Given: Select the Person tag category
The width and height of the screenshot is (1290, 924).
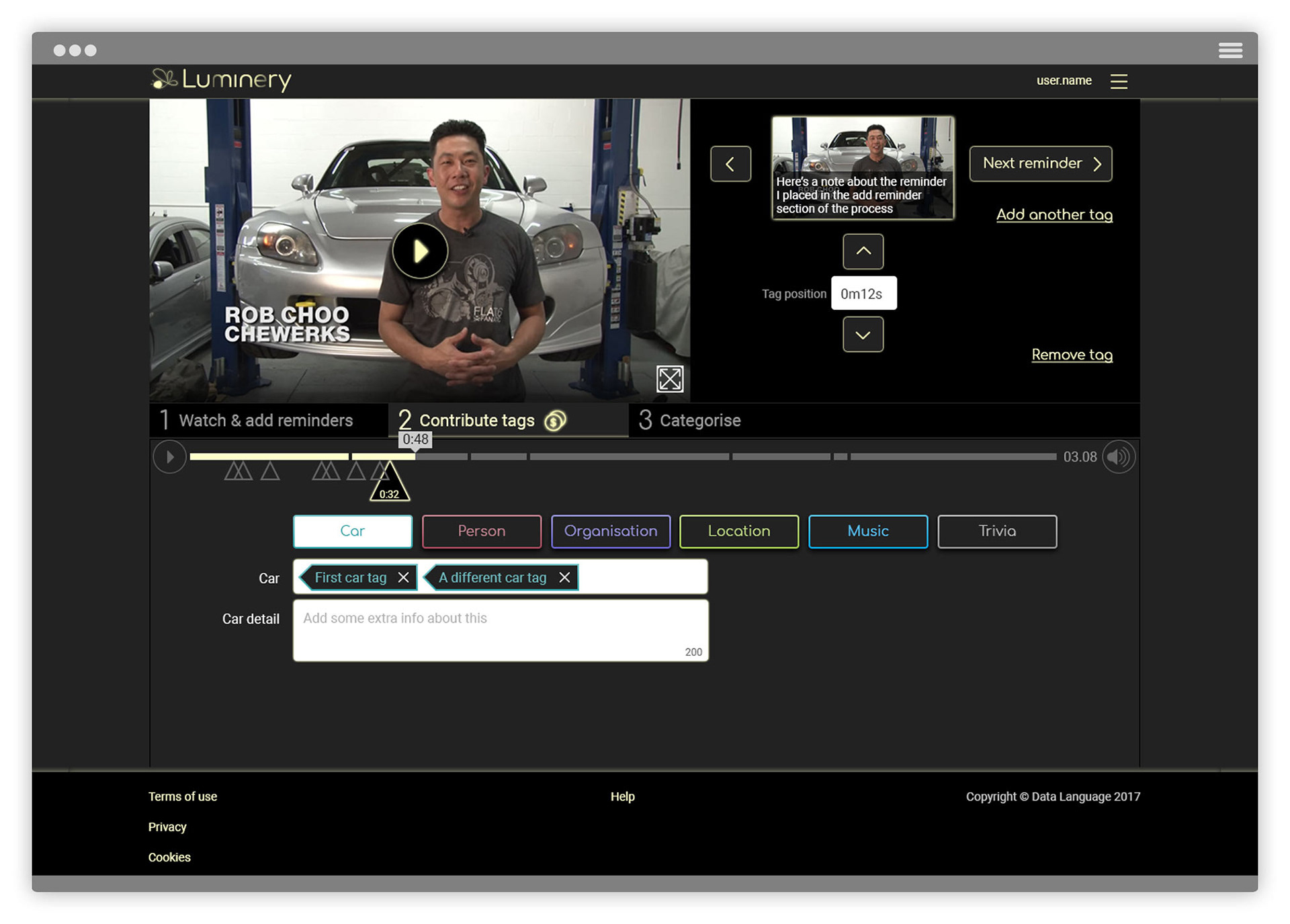Looking at the screenshot, I should [482, 532].
